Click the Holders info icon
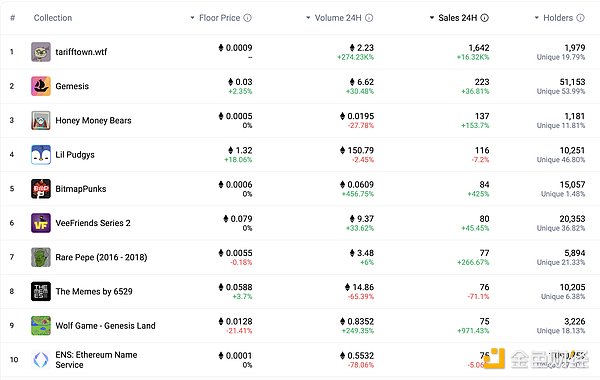 point(580,18)
